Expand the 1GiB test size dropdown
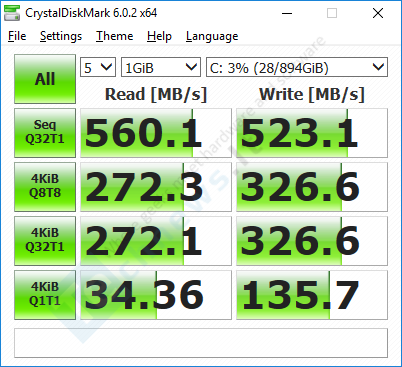Screen dimensions: 402x367 click(161, 67)
